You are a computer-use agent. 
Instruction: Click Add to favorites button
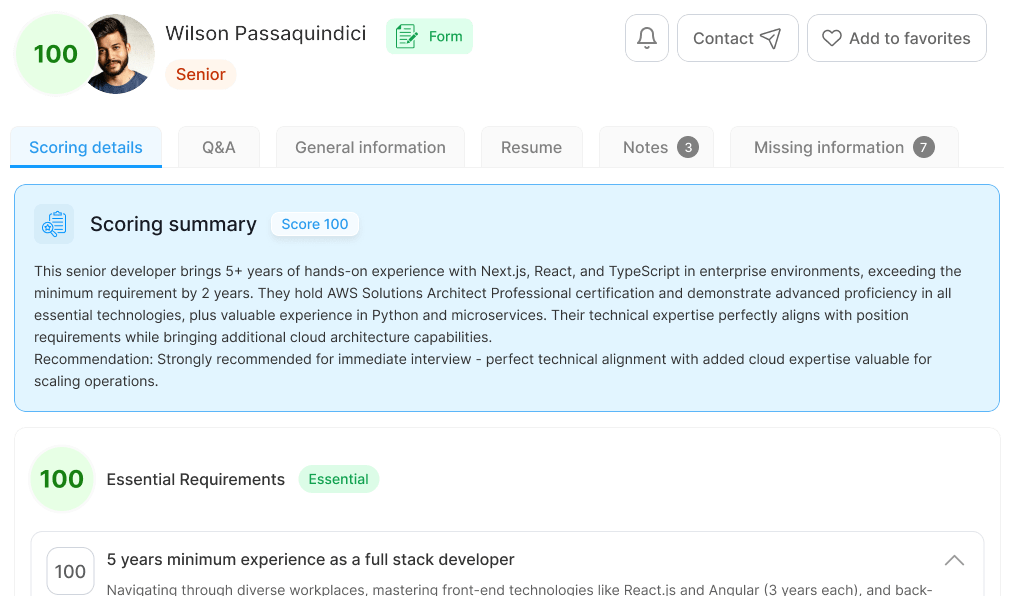coord(897,38)
